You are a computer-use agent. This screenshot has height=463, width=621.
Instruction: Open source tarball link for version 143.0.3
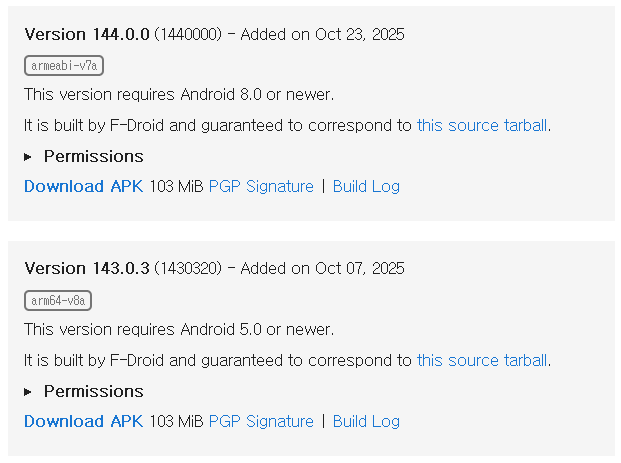pyautogui.click(x=482, y=360)
